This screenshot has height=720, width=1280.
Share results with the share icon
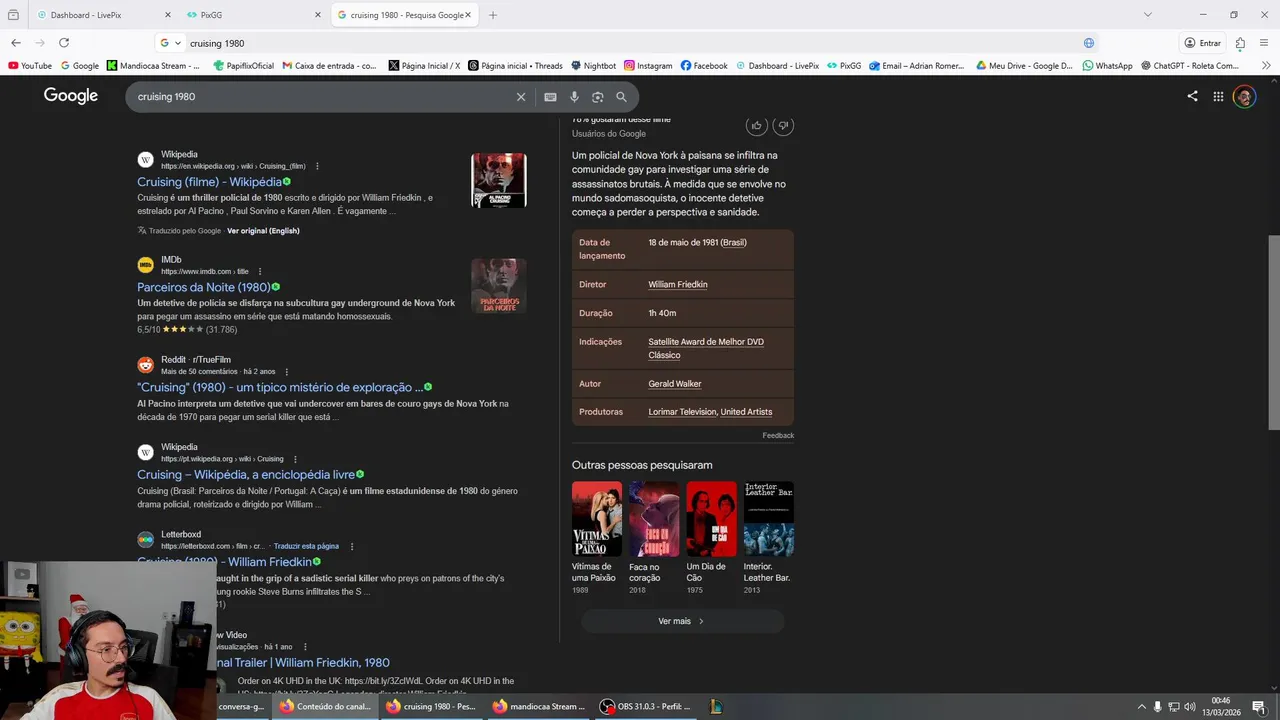coord(1192,96)
